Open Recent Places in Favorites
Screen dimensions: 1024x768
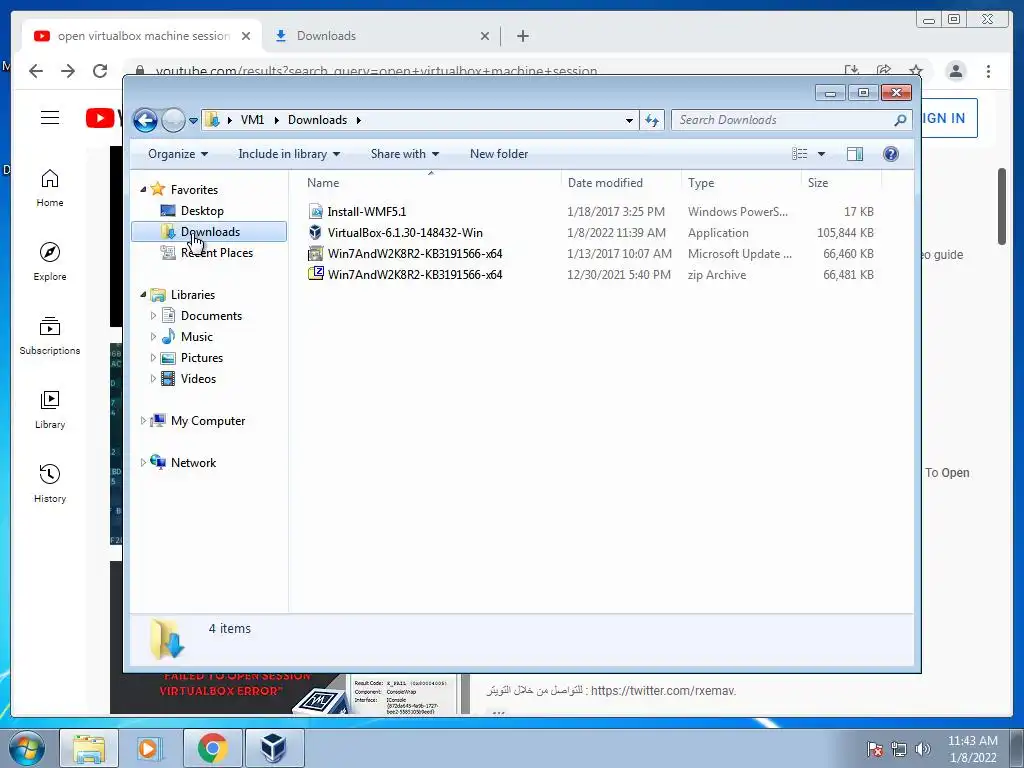(x=217, y=253)
